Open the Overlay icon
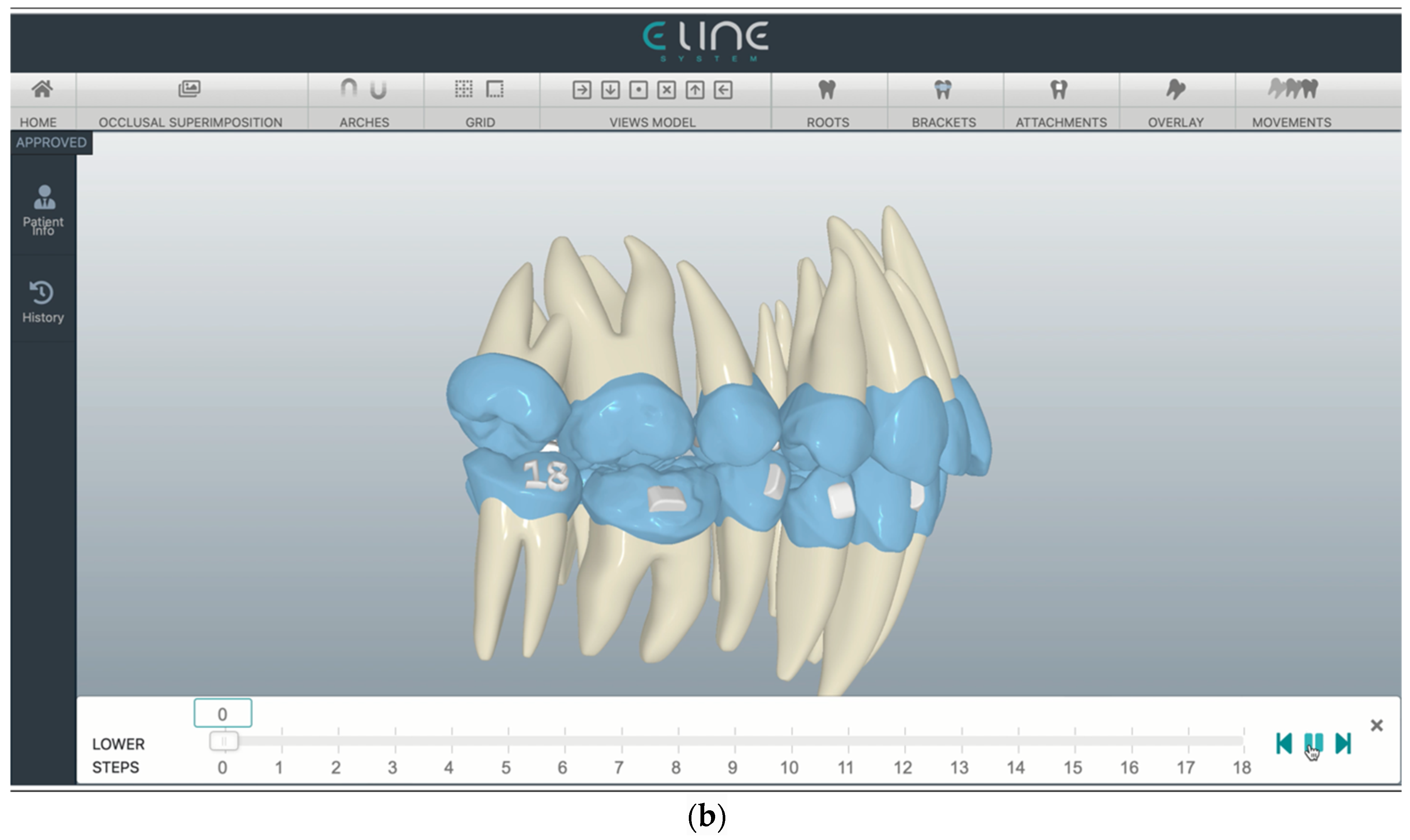The image size is (1410, 840). coord(1176,90)
